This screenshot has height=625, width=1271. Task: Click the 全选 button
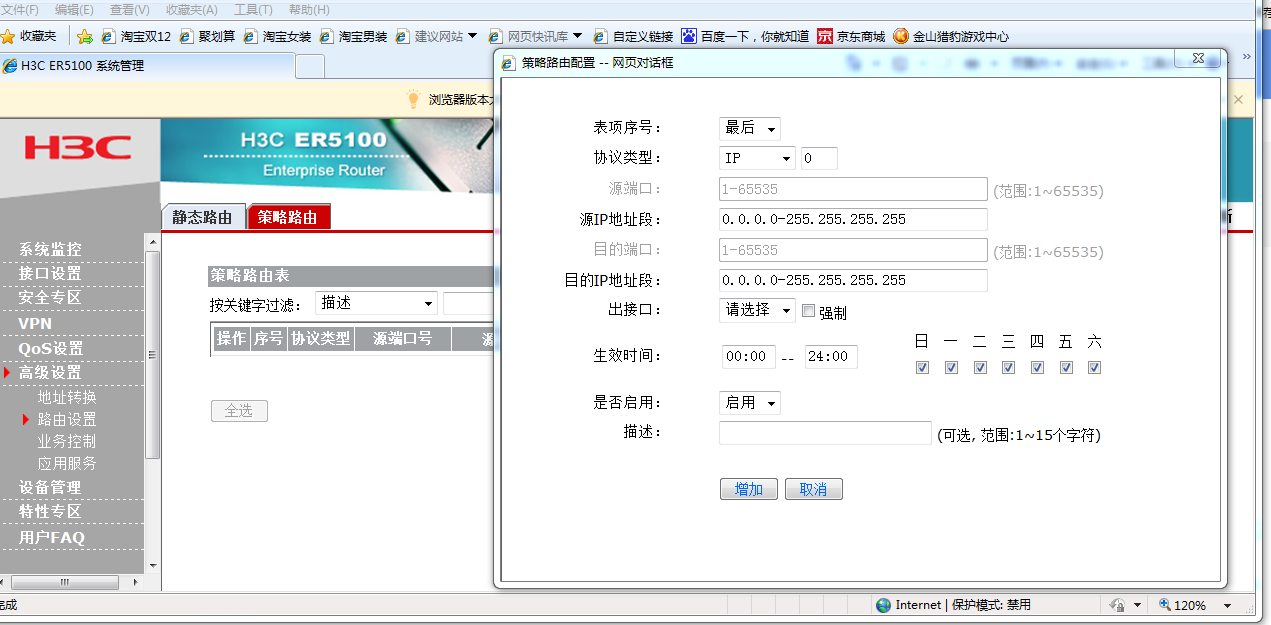click(239, 411)
